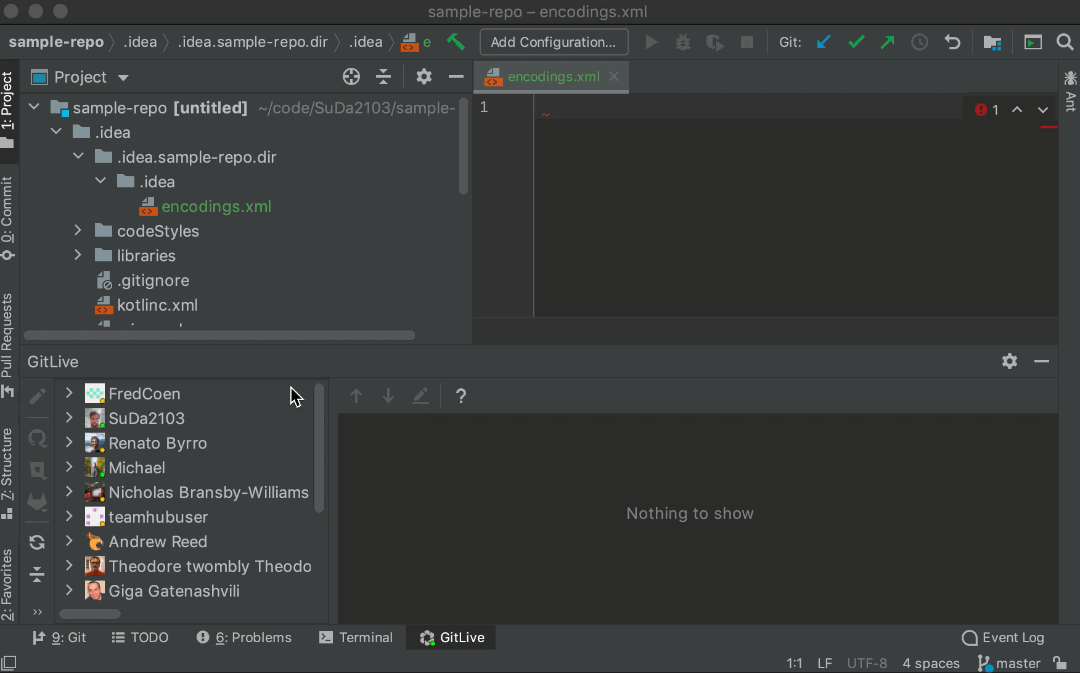Click GitLive refresh sync icon
This screenshot has width=1080, height=673.
point(37,542)
